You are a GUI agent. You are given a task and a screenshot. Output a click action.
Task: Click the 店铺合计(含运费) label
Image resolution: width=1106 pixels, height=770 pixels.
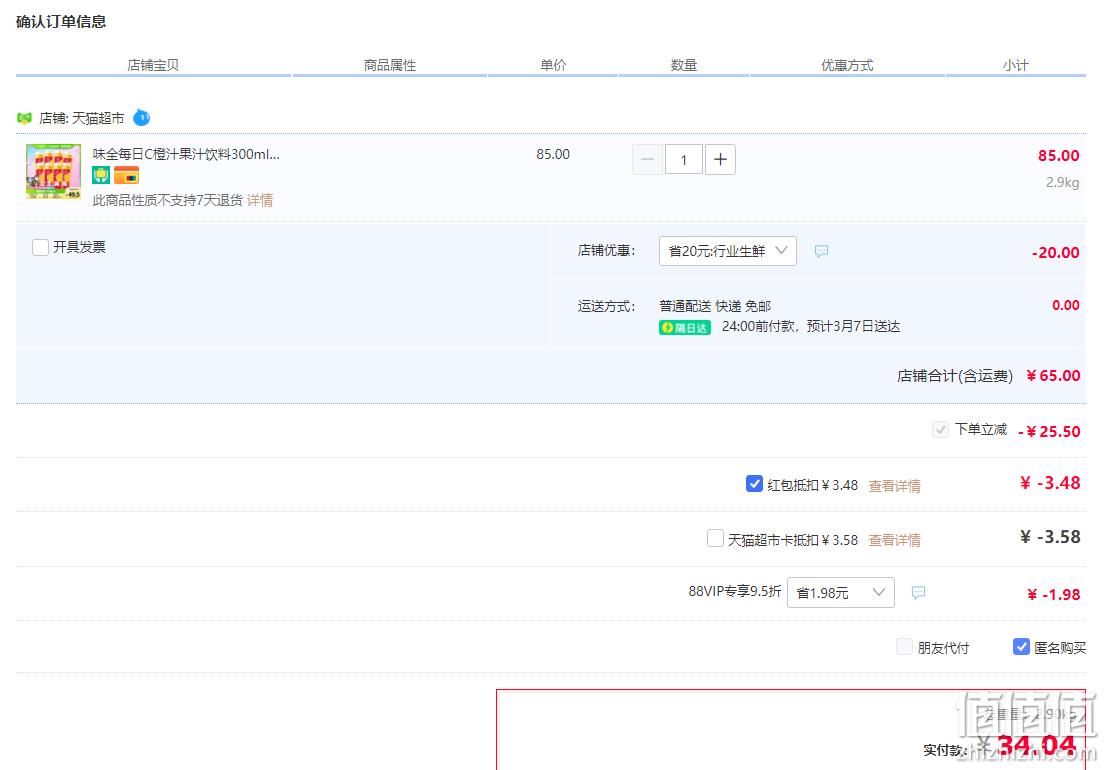955,376
